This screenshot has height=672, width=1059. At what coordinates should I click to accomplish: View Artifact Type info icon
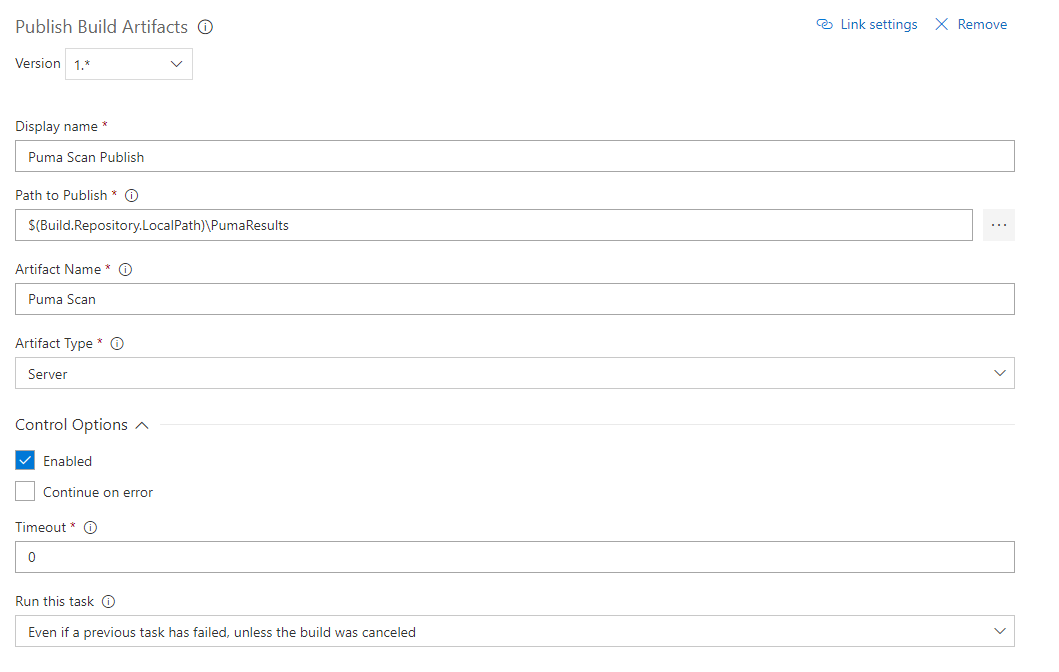[x=117, y=343]
